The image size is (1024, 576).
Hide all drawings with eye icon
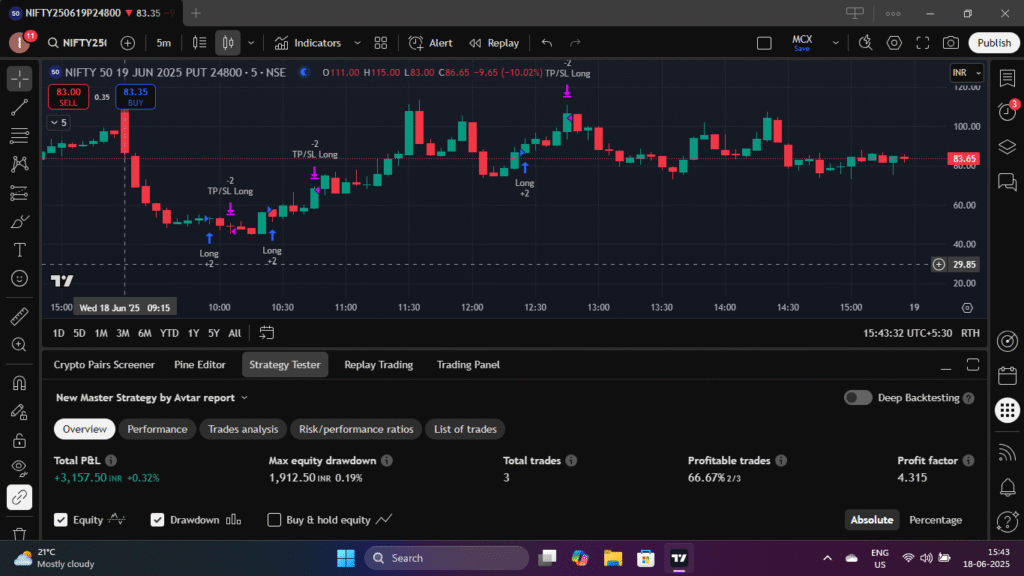[20, 468]
